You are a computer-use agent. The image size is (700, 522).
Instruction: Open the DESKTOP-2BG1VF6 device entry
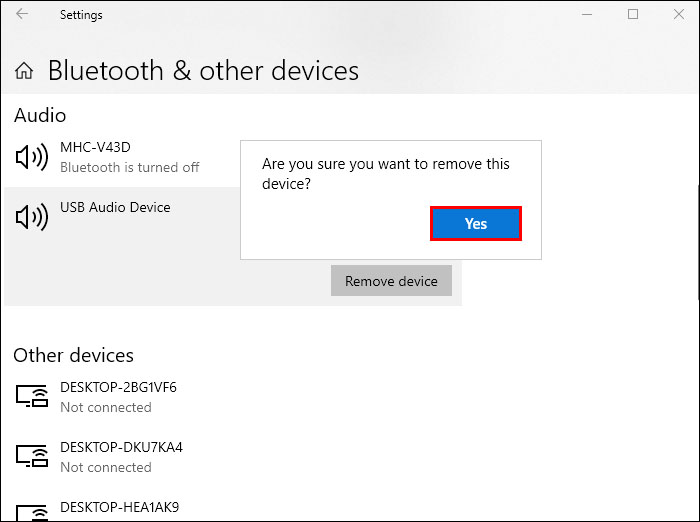point(118,387)
